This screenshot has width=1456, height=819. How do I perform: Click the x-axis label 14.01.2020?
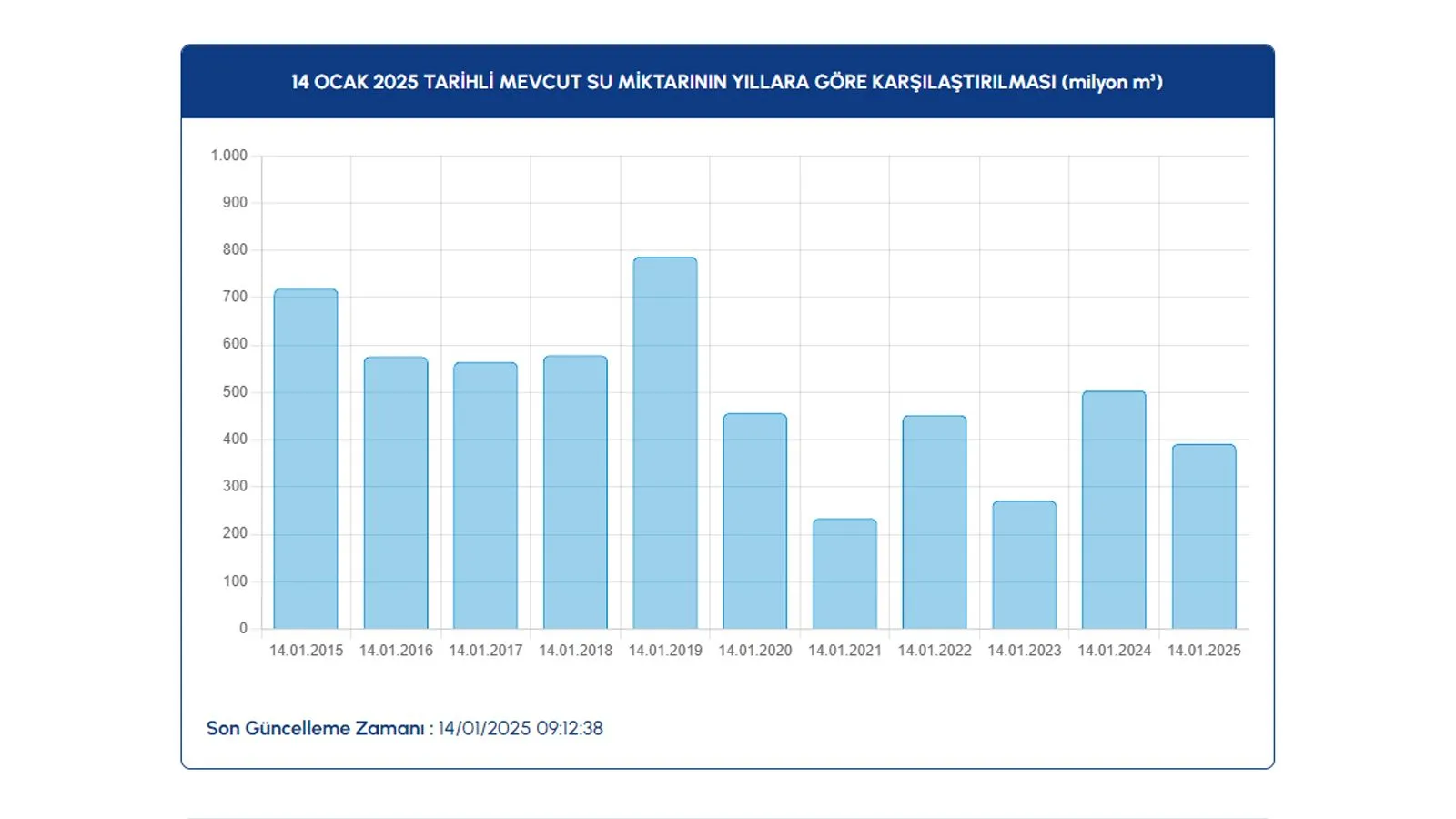point(755,651)
